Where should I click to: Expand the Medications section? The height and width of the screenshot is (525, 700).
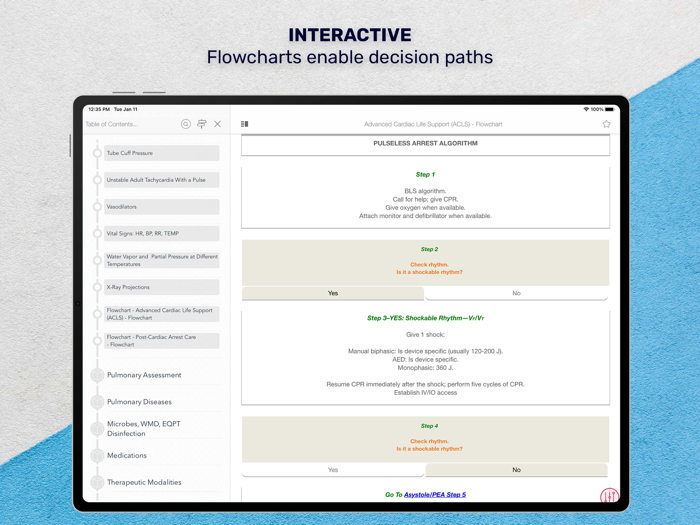click(x=127, y=455)
